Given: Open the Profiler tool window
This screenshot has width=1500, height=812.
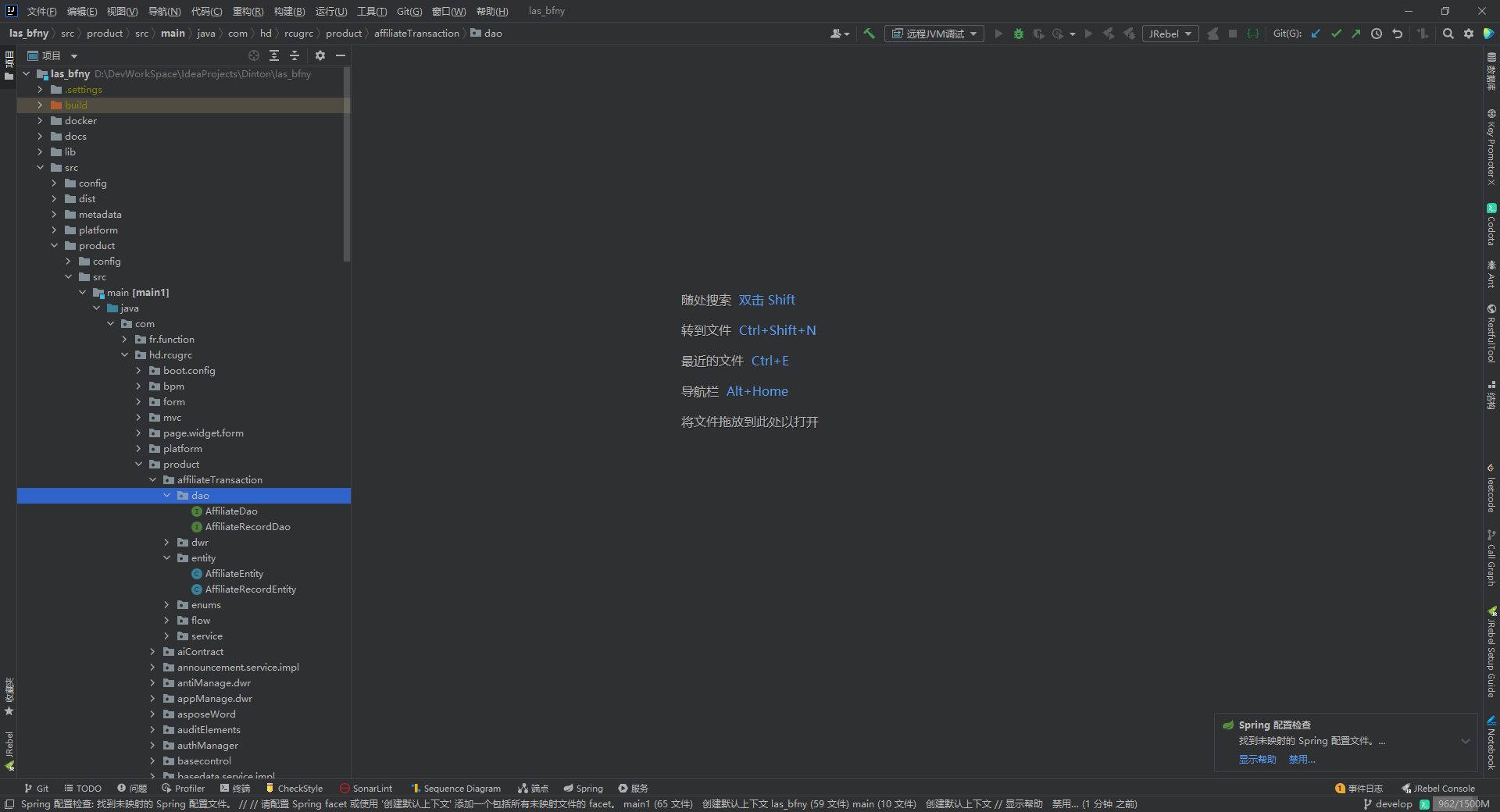Looking at the screenshot, I should tap(183, 789).
